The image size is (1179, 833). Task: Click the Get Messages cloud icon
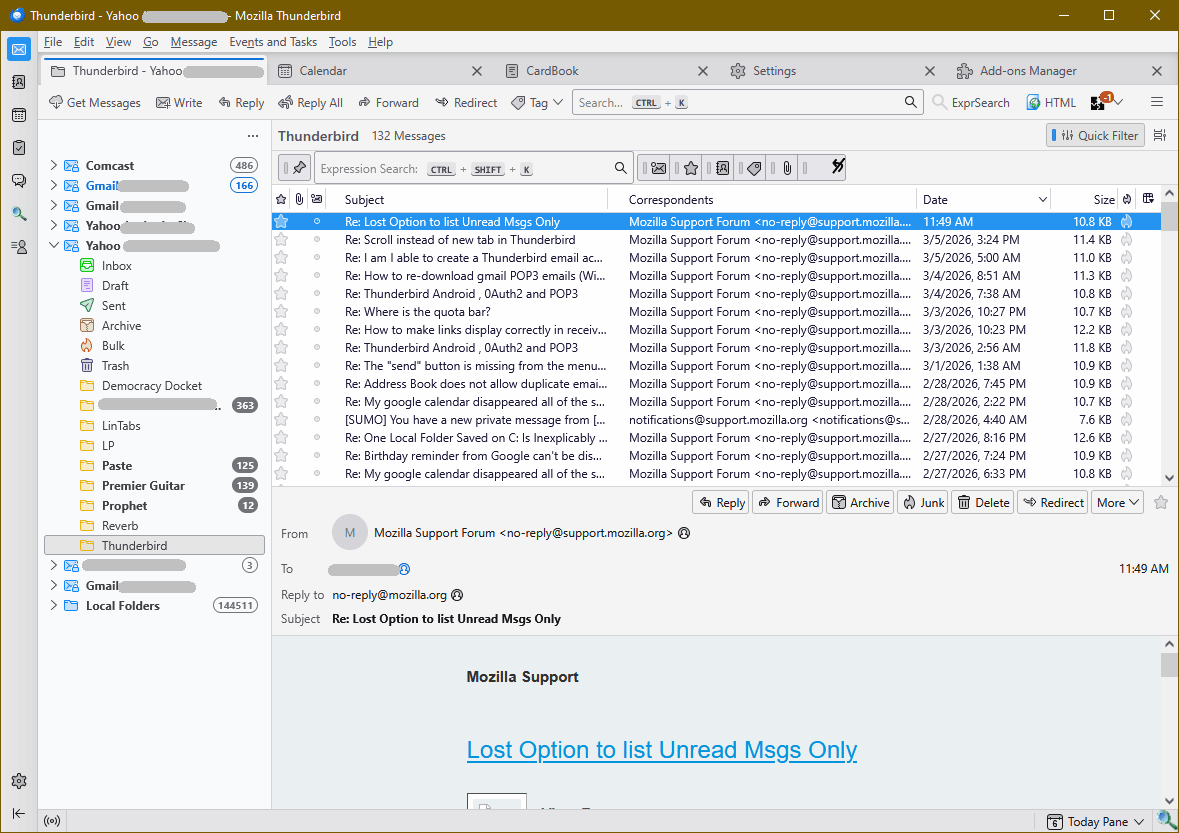pos(56,103)
